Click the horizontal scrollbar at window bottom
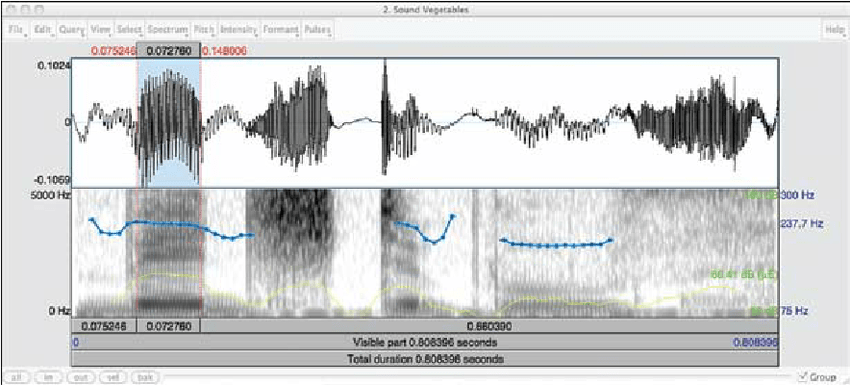 (477, 377)
